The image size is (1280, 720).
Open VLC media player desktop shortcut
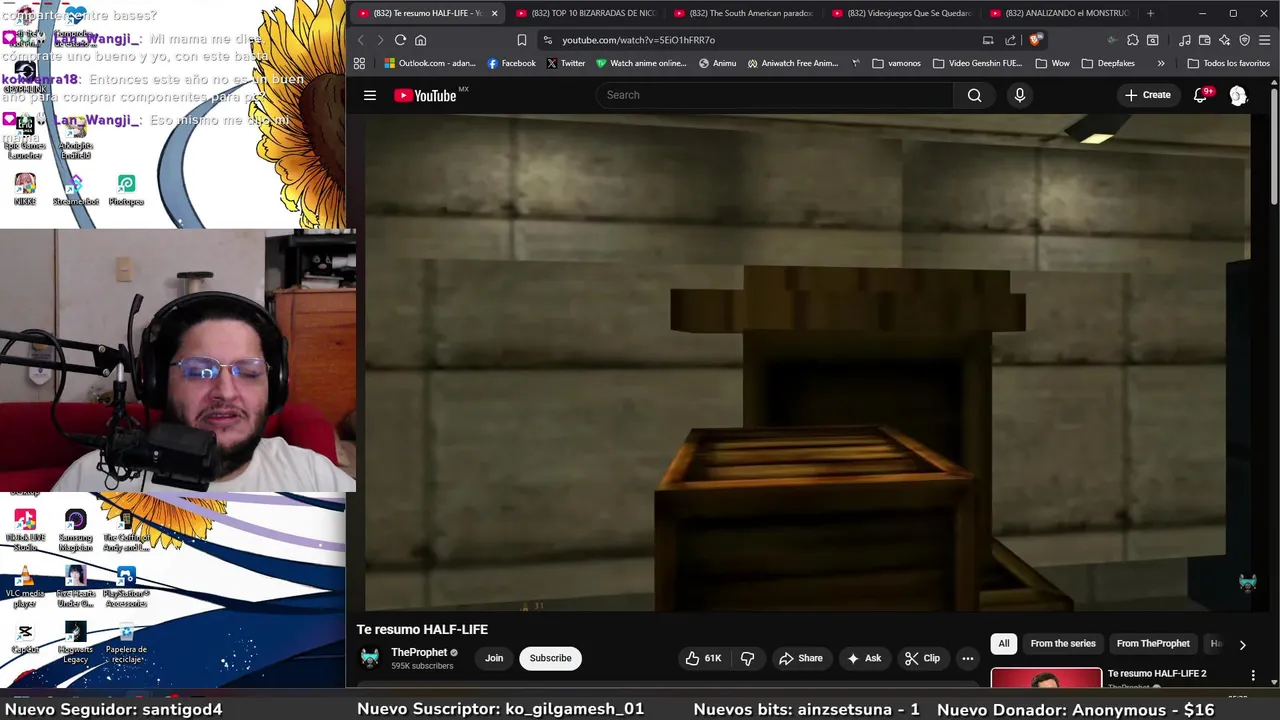click(25, 587)
